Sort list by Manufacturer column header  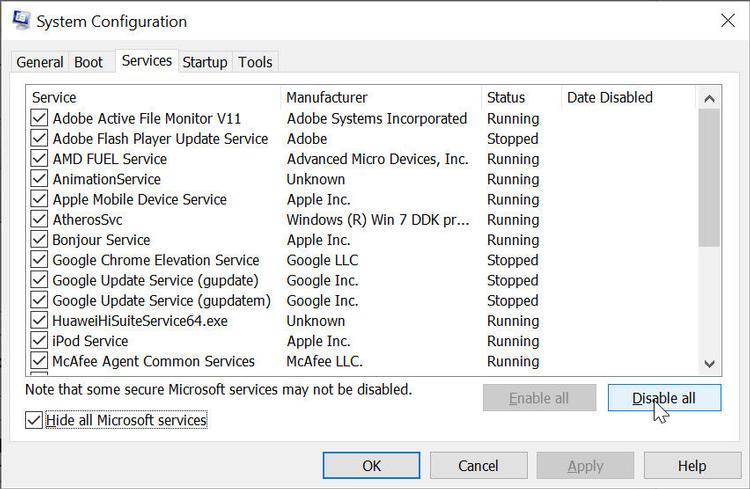click(x=327, y=98)
